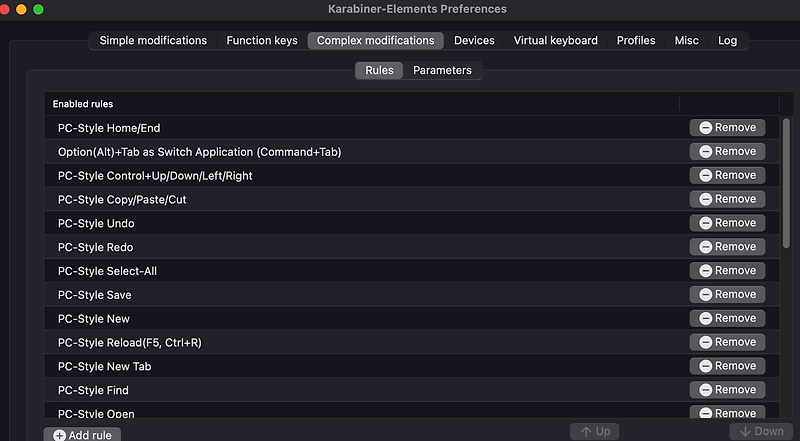Open the Simple modifications tab
800x441 pixels.
[153, 40]
